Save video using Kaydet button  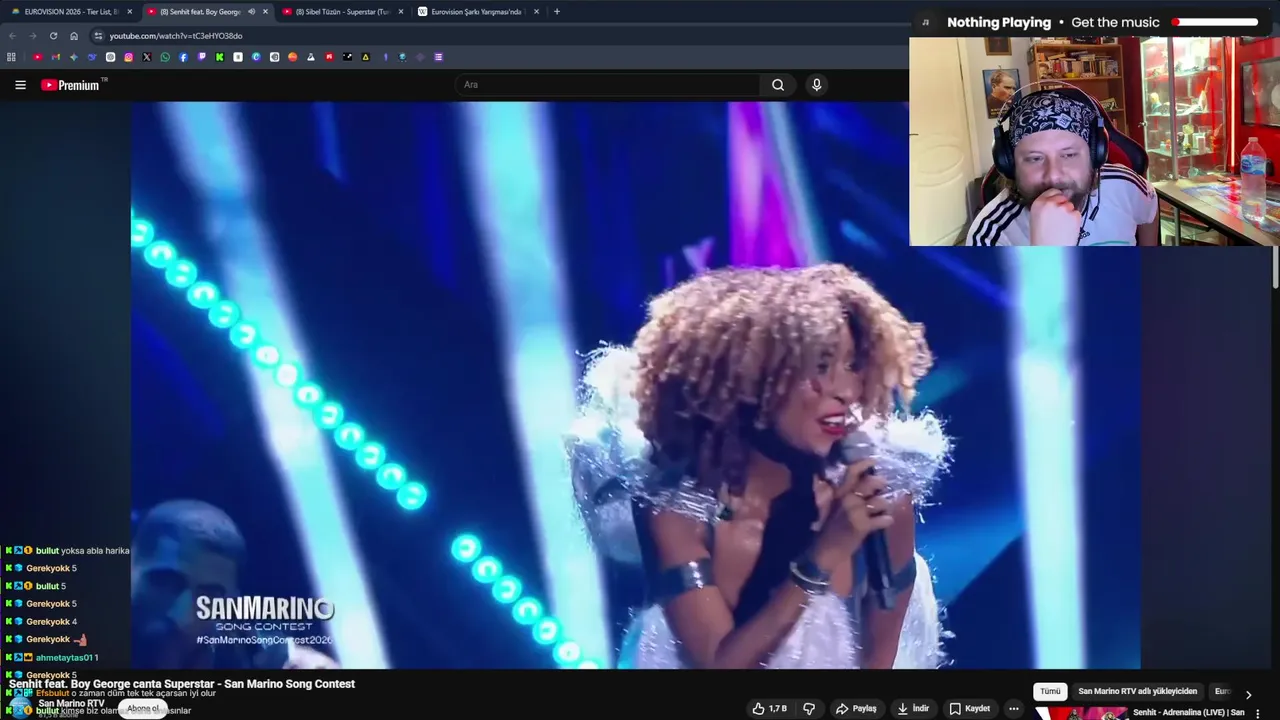point(969,708)
